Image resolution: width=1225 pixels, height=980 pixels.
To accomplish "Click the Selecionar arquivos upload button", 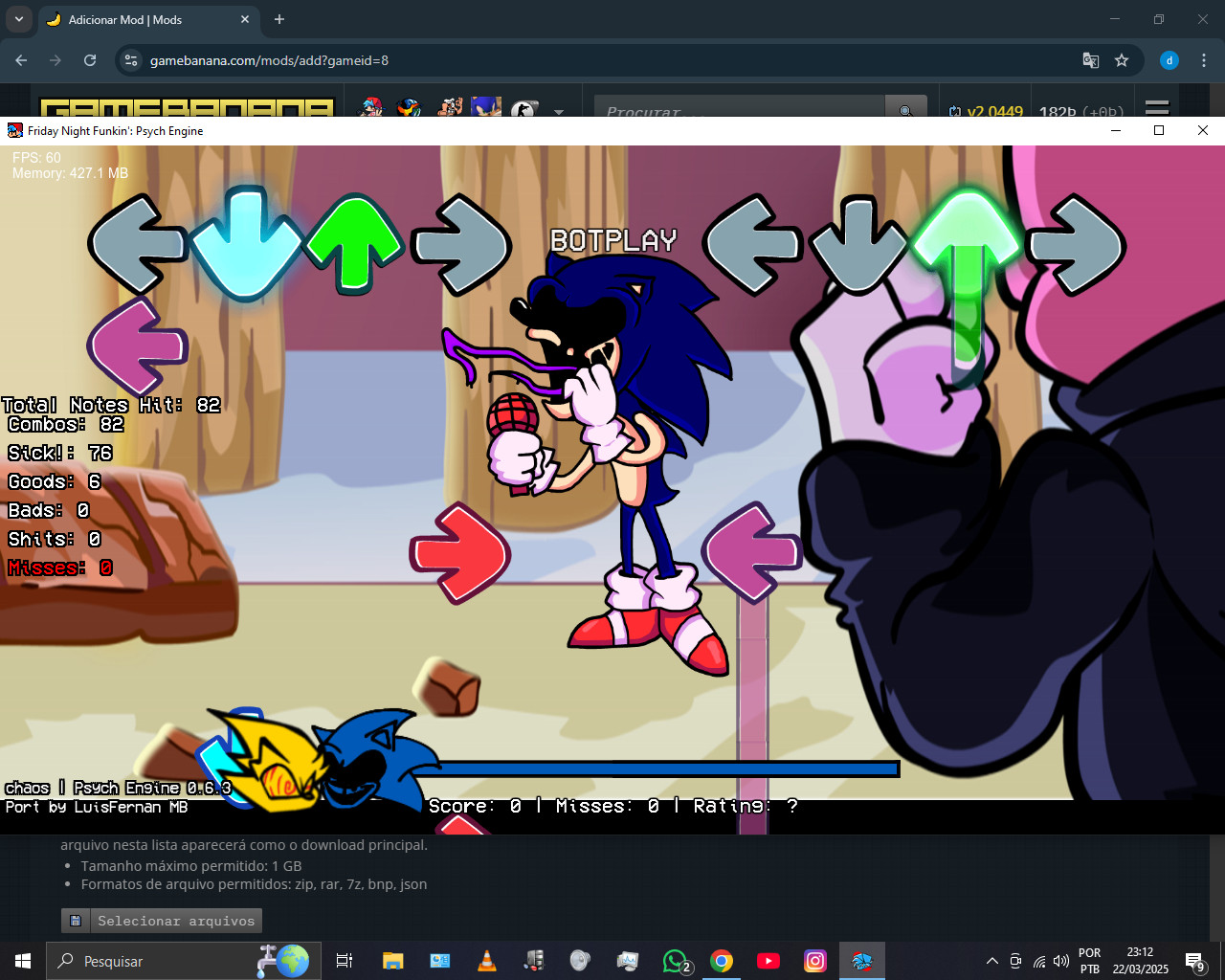I will 161,921.
